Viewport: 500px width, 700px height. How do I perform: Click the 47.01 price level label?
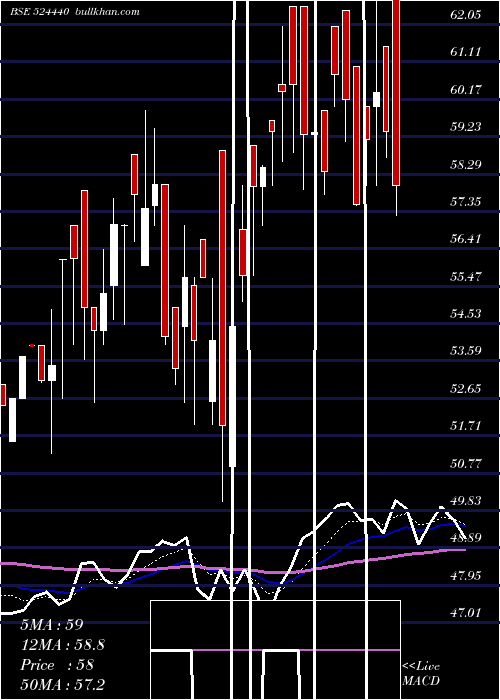pyautogui.click(x=466, y=612)
